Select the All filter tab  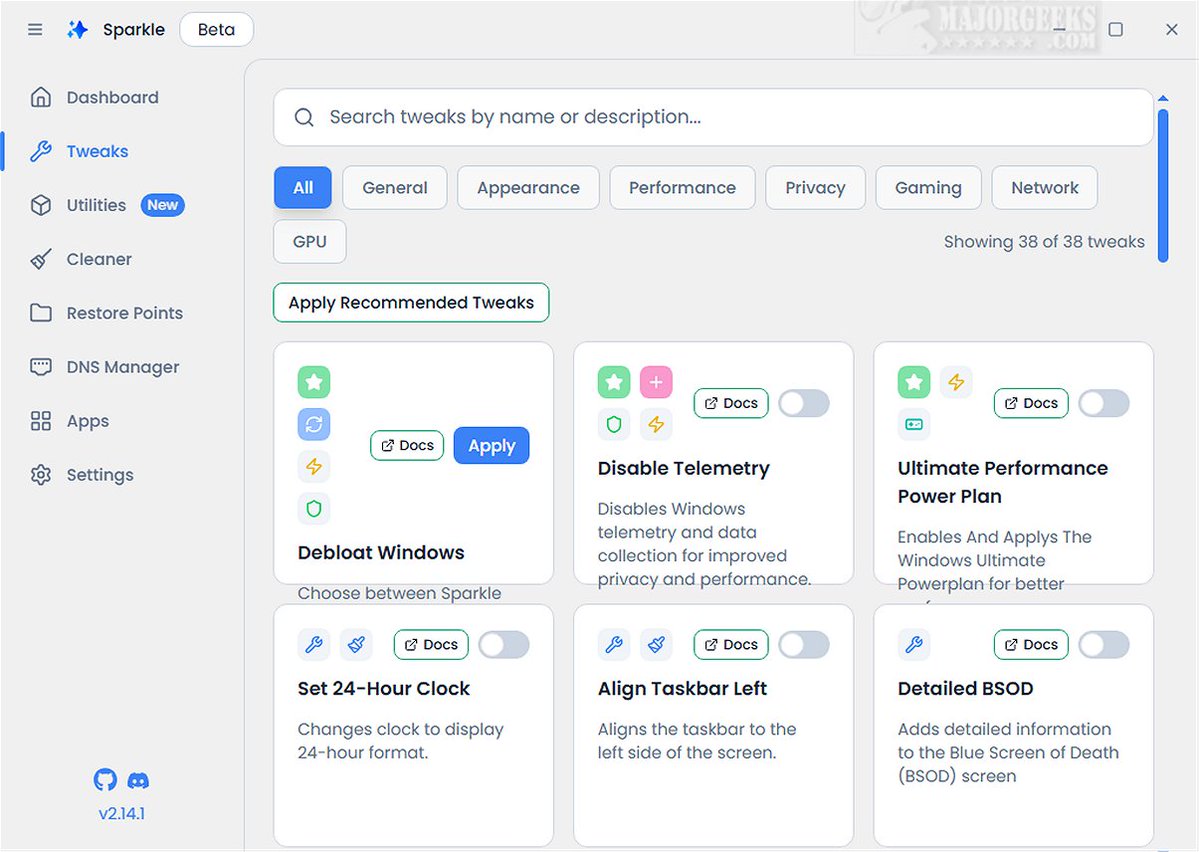click(x=303, y=187)
